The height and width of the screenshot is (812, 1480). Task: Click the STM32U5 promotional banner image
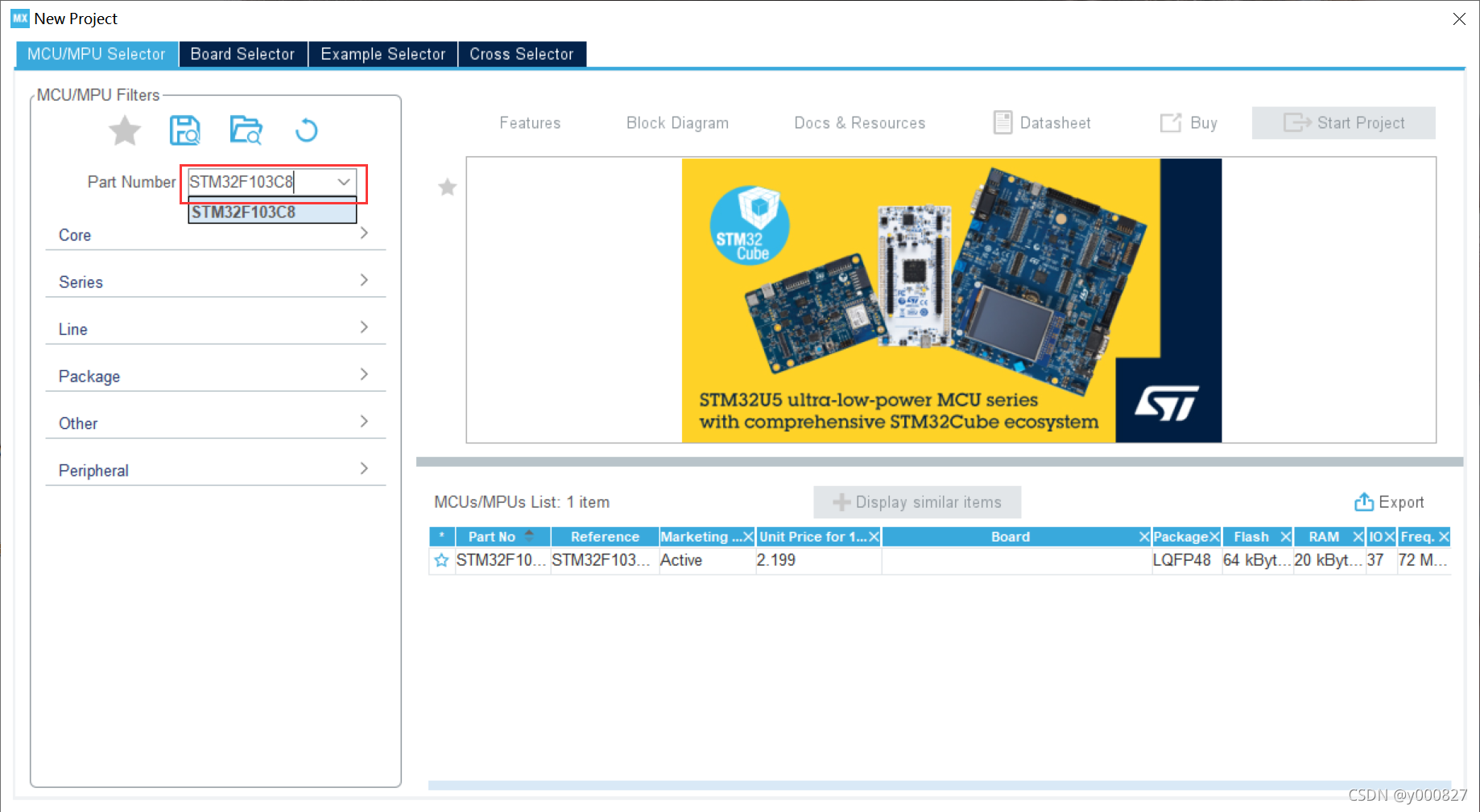pyautogui.click(x=952, y=300)
